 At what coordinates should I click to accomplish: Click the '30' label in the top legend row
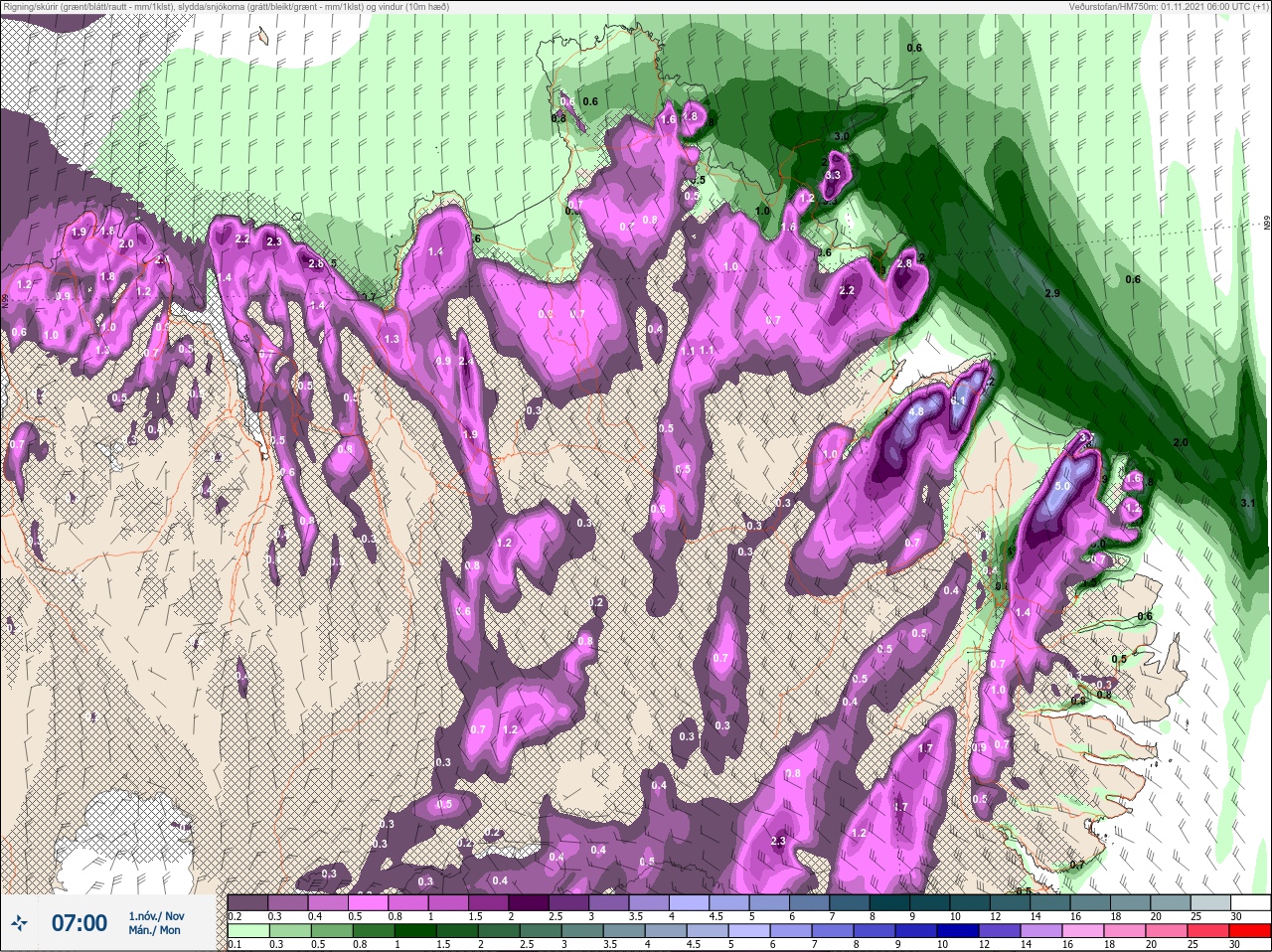1235,915
